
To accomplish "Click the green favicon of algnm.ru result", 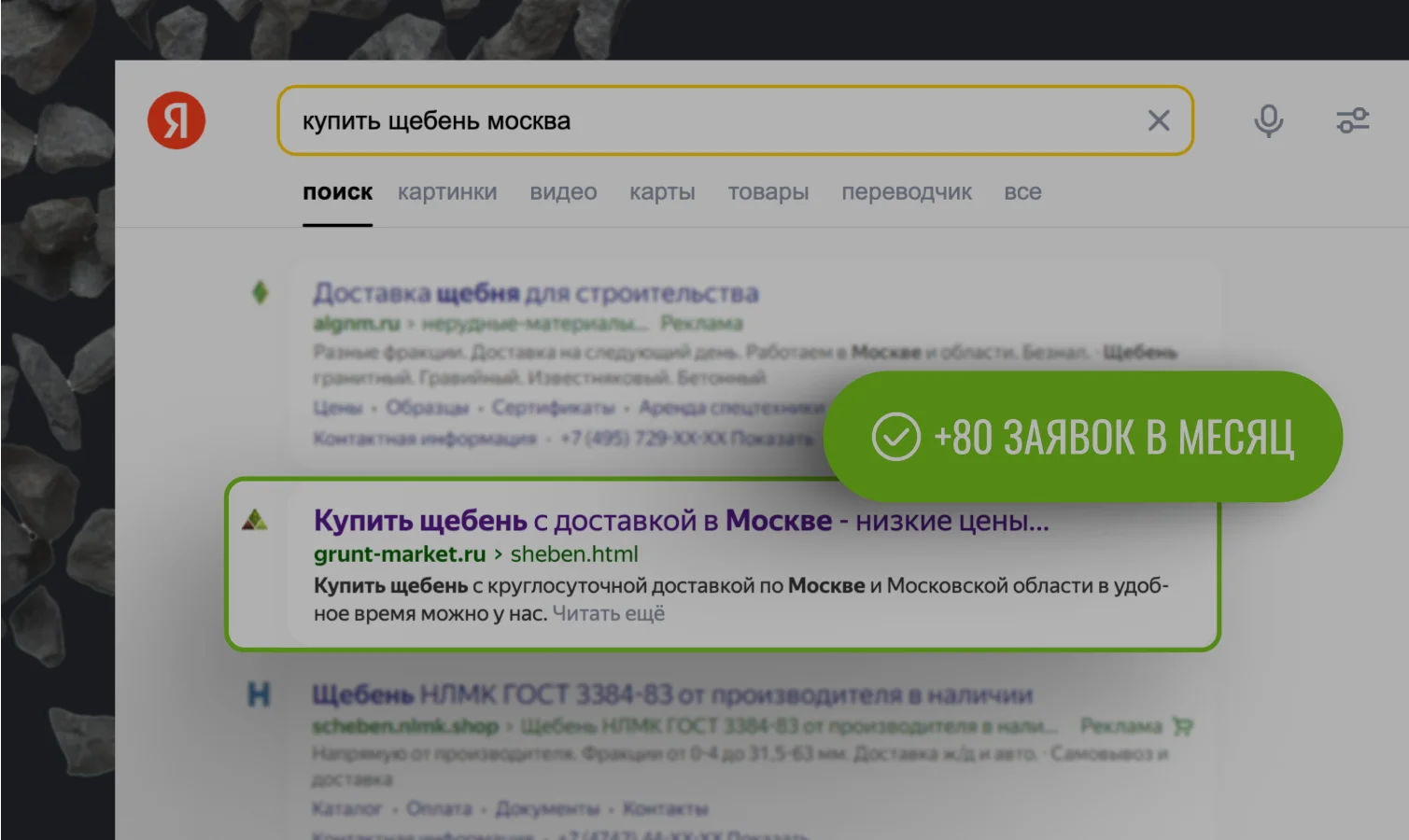I will pyautogui.click(x=261, y=292).
